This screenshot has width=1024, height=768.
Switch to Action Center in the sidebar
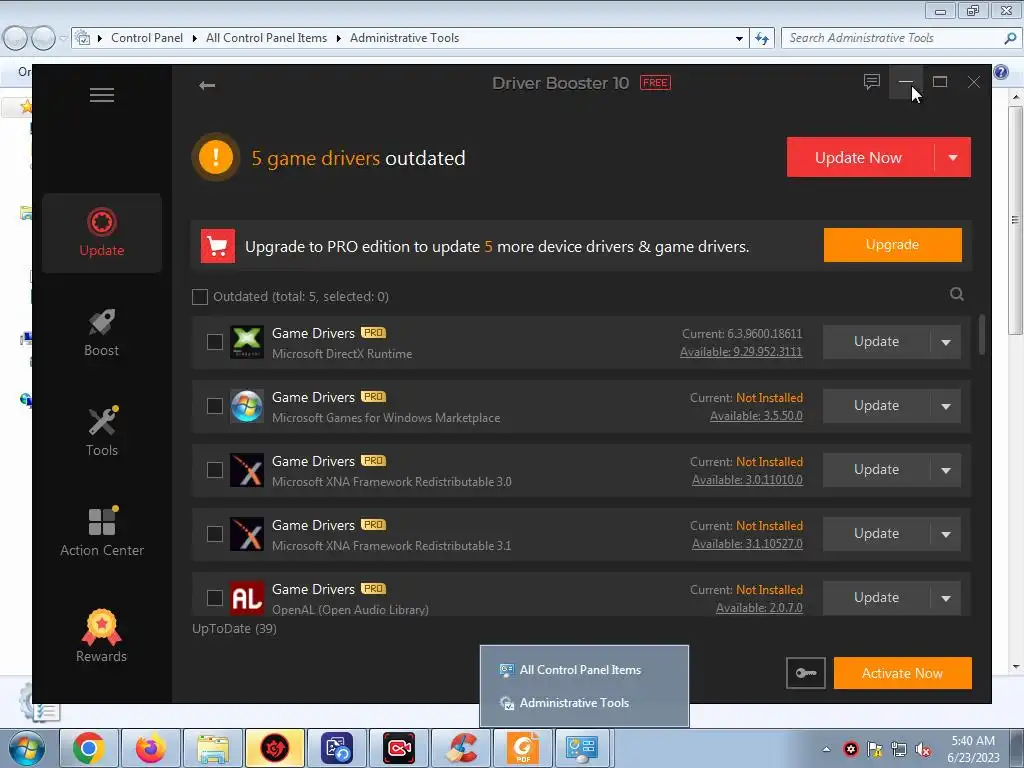(102, 532)
